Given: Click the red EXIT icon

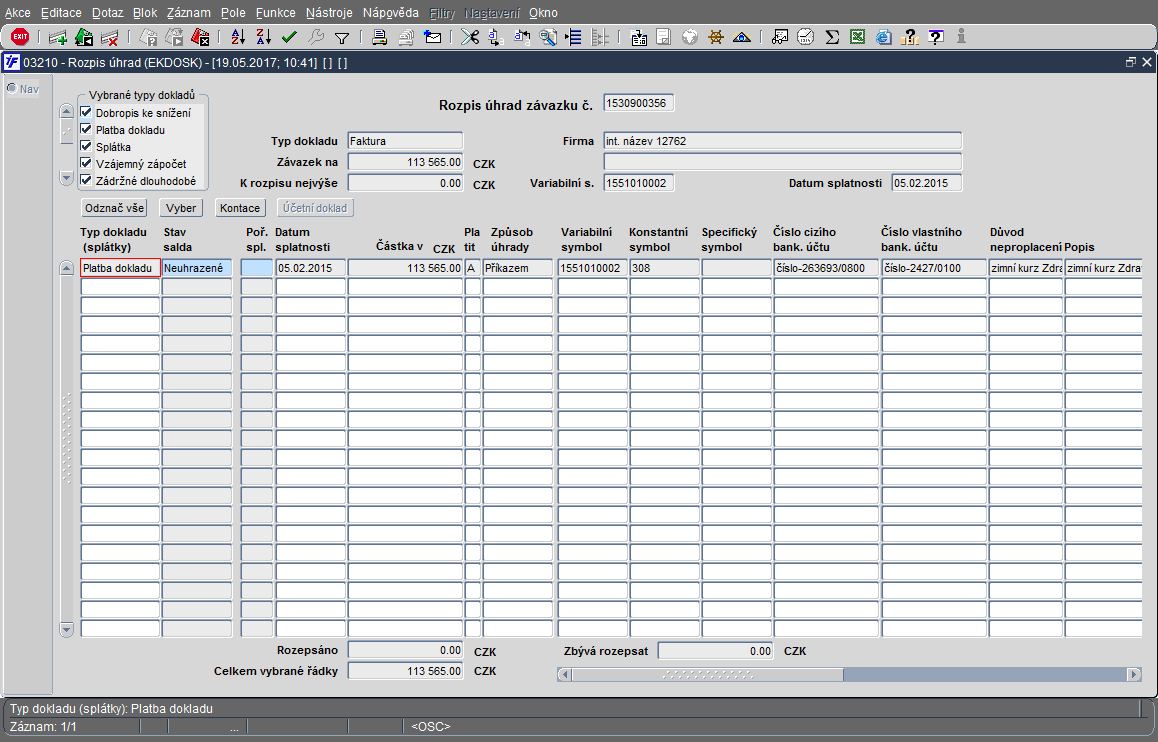Looking at the screenshot, I should pos(20,37).
